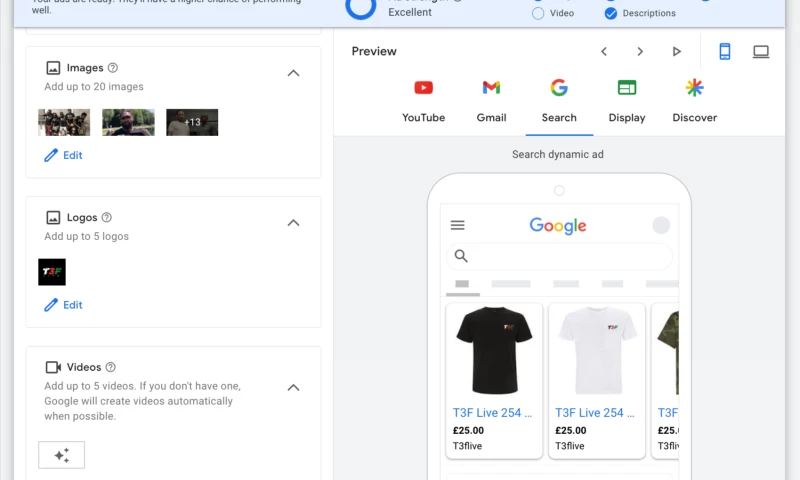Viewport: 800px width, 480px height.
Task: Edit the Logos assets
Action: (x=63, y=305)
